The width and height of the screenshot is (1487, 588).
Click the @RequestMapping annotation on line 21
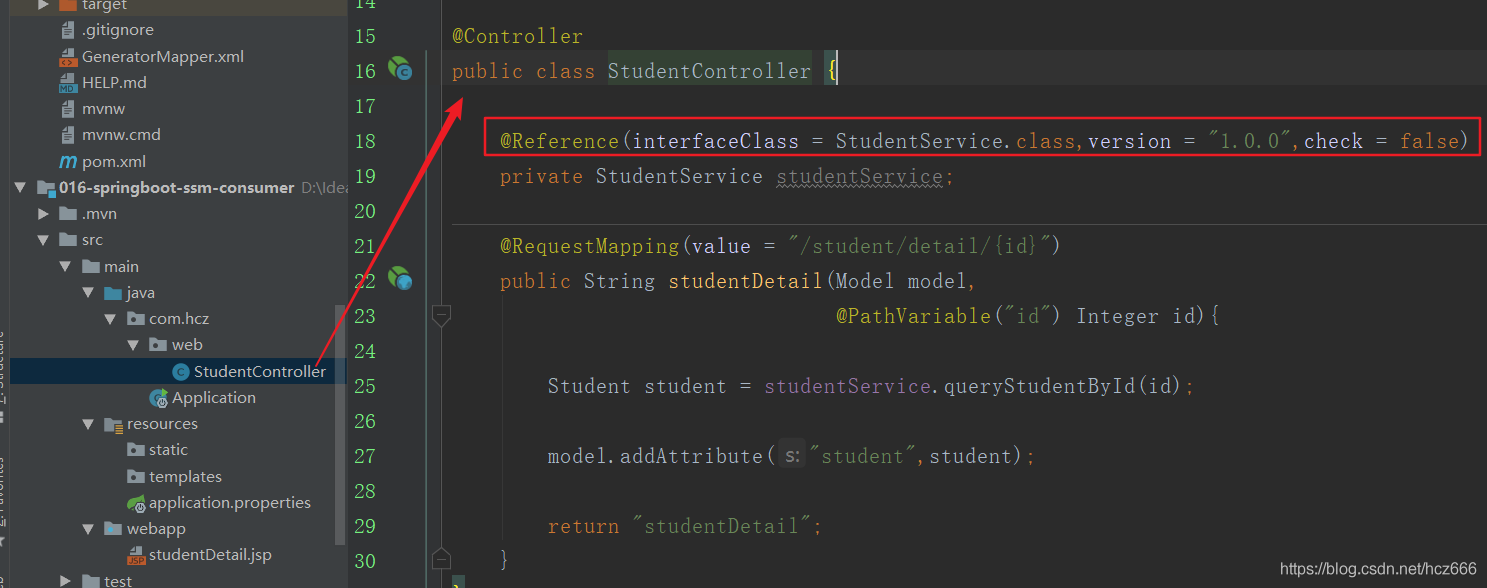589,246
